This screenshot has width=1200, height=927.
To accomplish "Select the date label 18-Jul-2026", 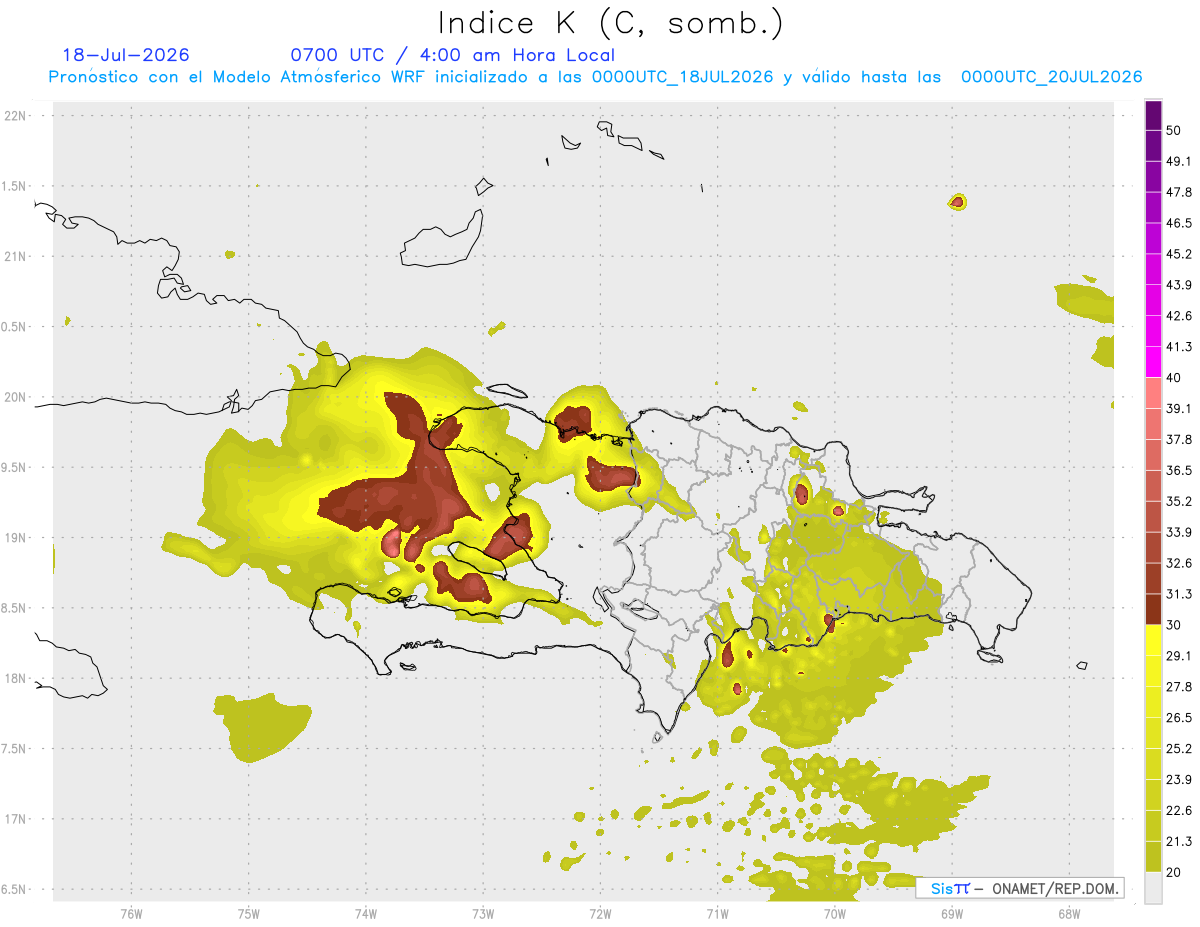I will pyautogui.click(x=126, y=55).
